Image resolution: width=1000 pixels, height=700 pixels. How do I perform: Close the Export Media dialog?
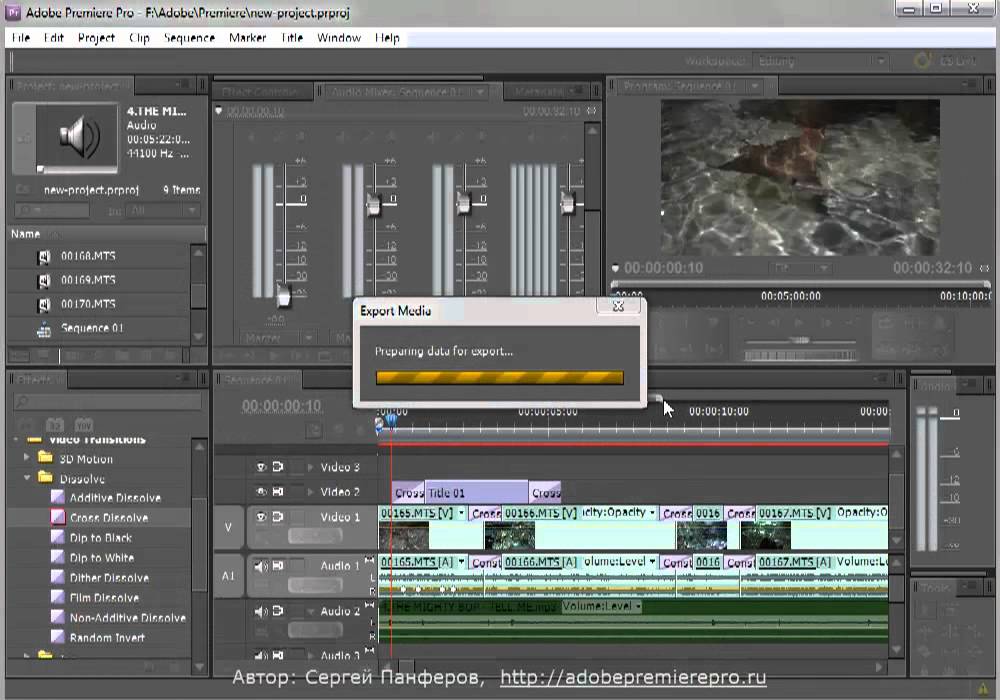click(618, 306)
